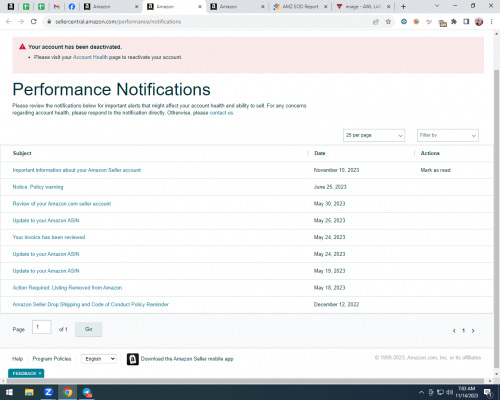Open the Extensions puzzle-piece menu
The height and width of the screenshot is (400, 500).
[x=454, y=22]
